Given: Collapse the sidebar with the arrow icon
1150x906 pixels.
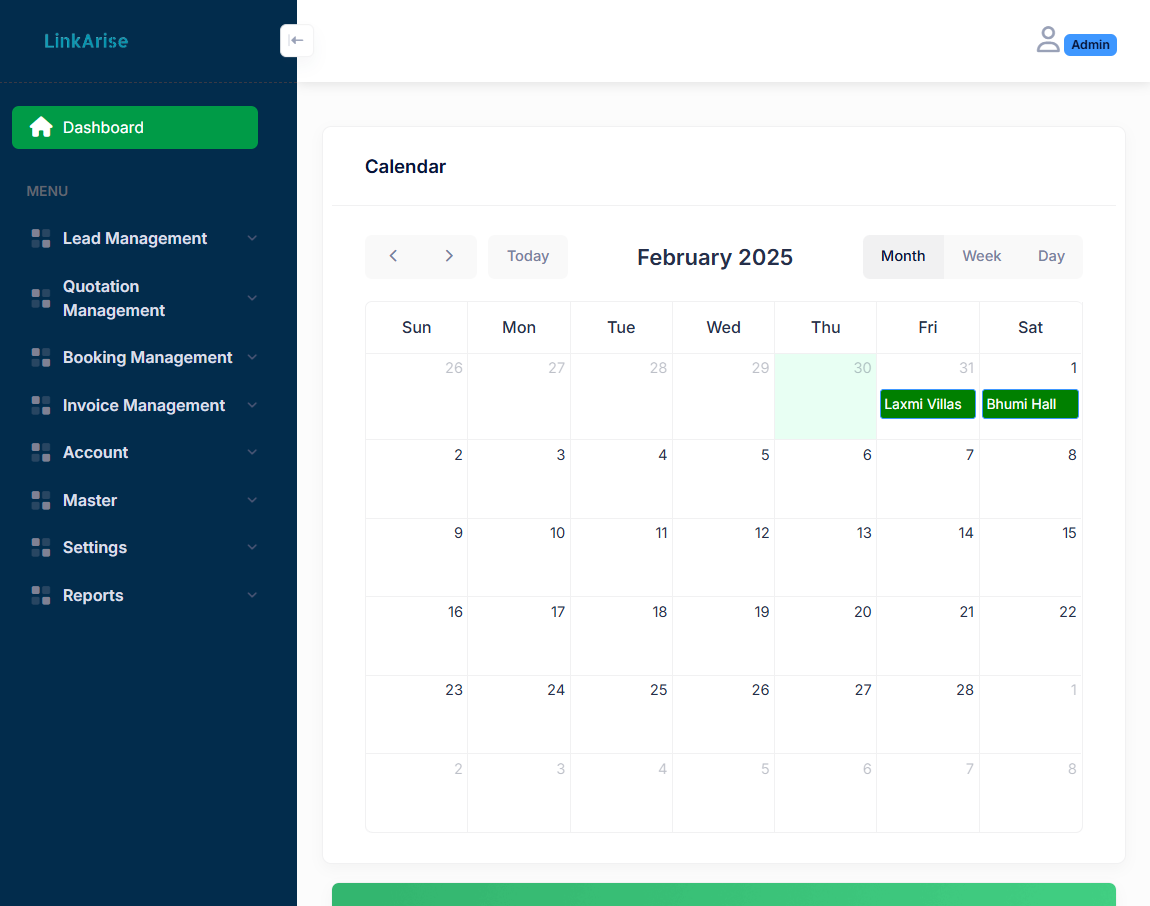Looking at the screenshot, I should tap(296, 41).
